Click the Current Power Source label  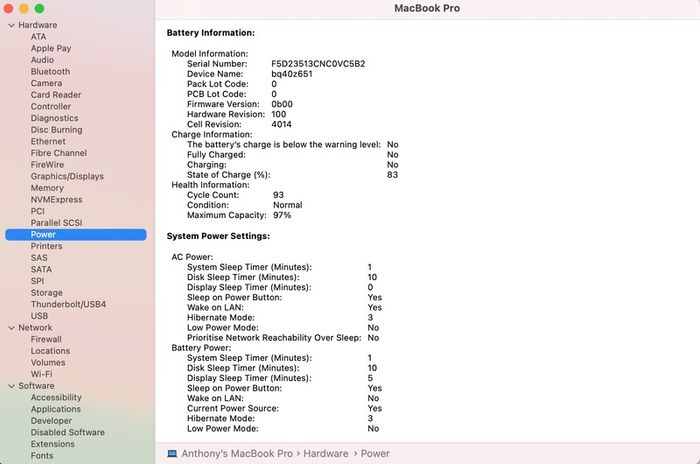[233, 409]
